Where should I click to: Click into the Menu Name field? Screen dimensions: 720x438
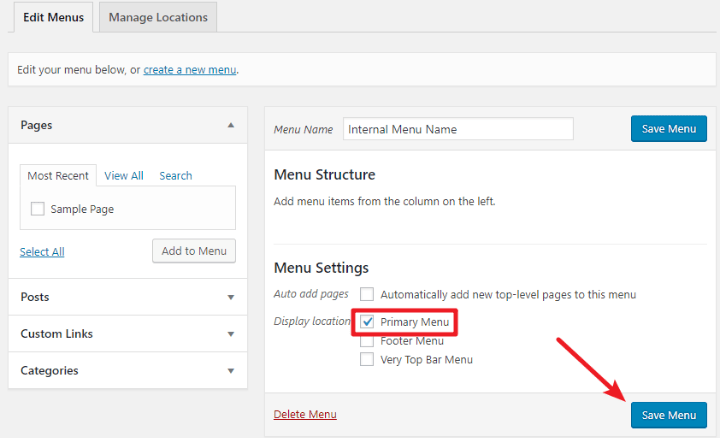click(x=458, y=129)
